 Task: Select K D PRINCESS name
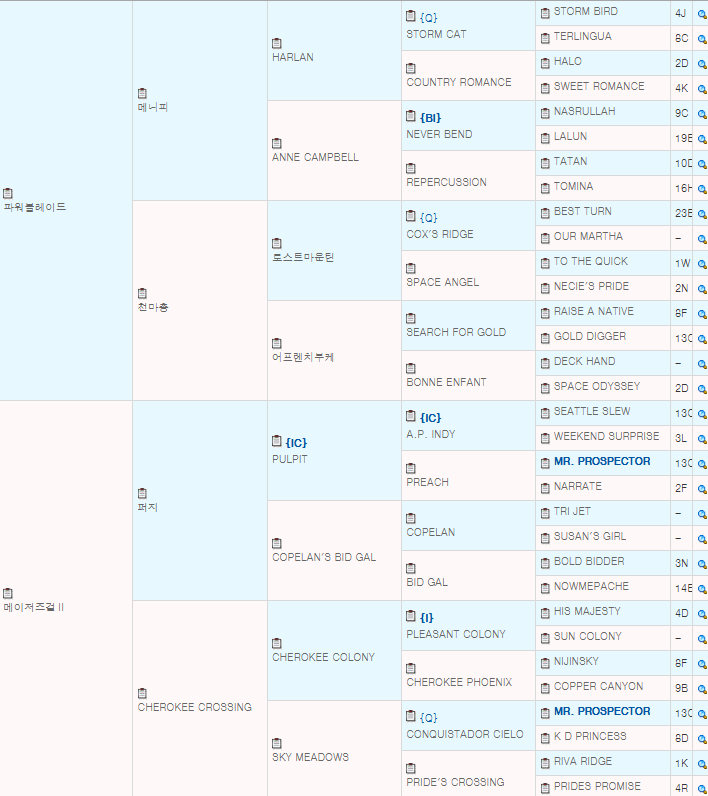(x=590, y=736)
